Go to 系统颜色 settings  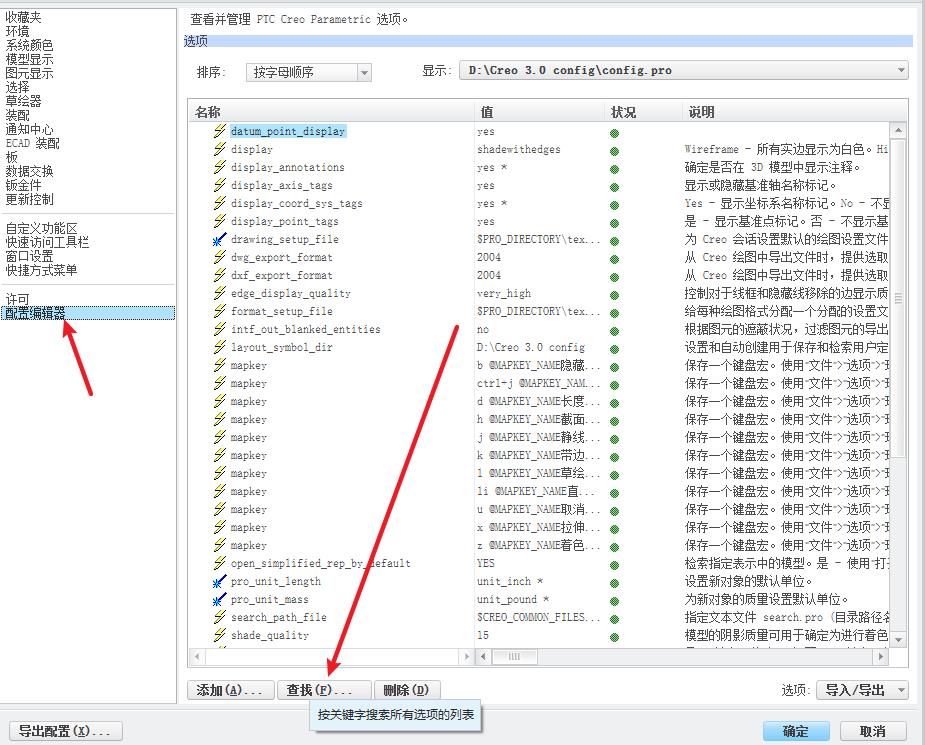point(29,45)
